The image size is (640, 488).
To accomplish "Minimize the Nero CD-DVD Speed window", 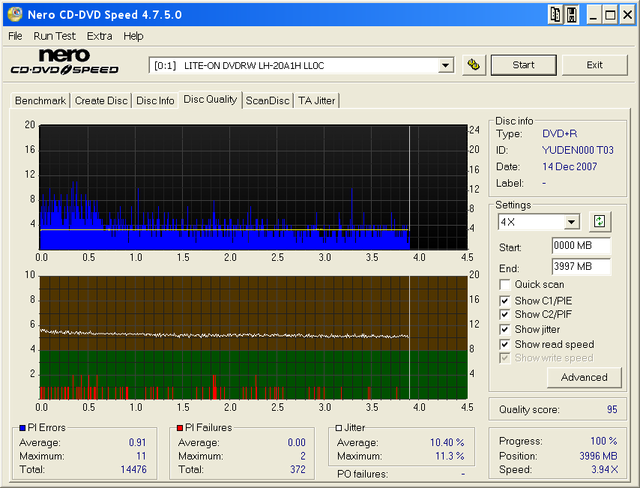I will 593,15.
